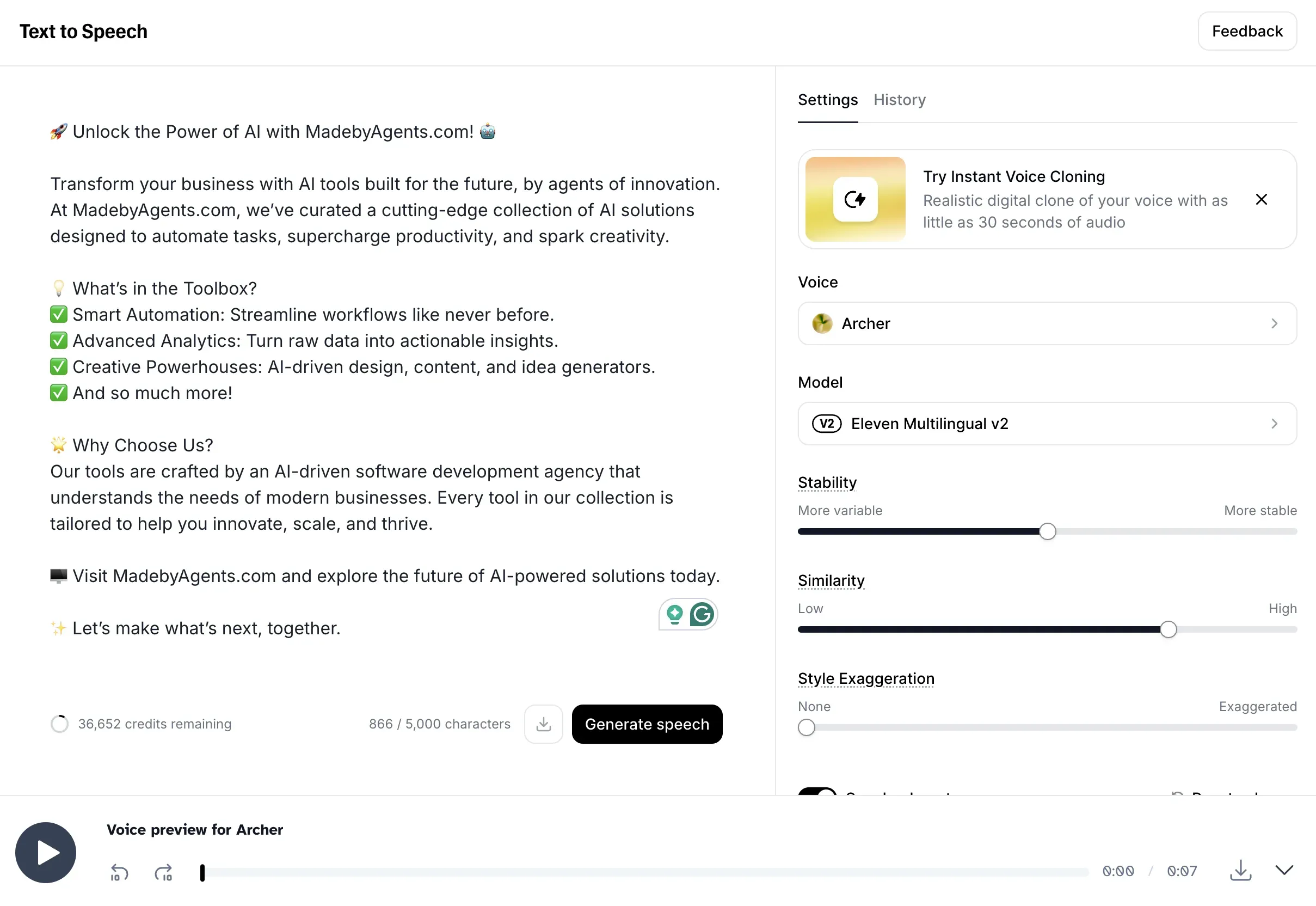Open the Eleven Multilingual v2 model selector
Screen dimensions: 1316x906
click(x=1047, y=424)
